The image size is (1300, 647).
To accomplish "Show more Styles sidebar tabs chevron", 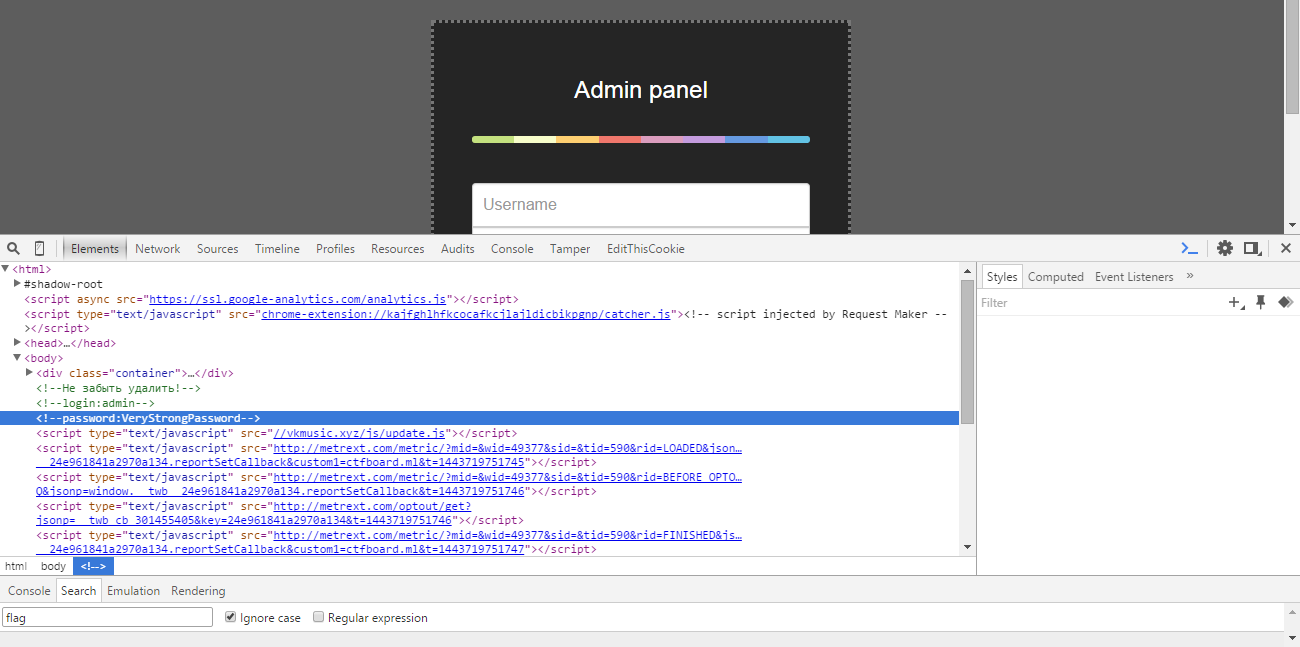I will pos(1190,277).
